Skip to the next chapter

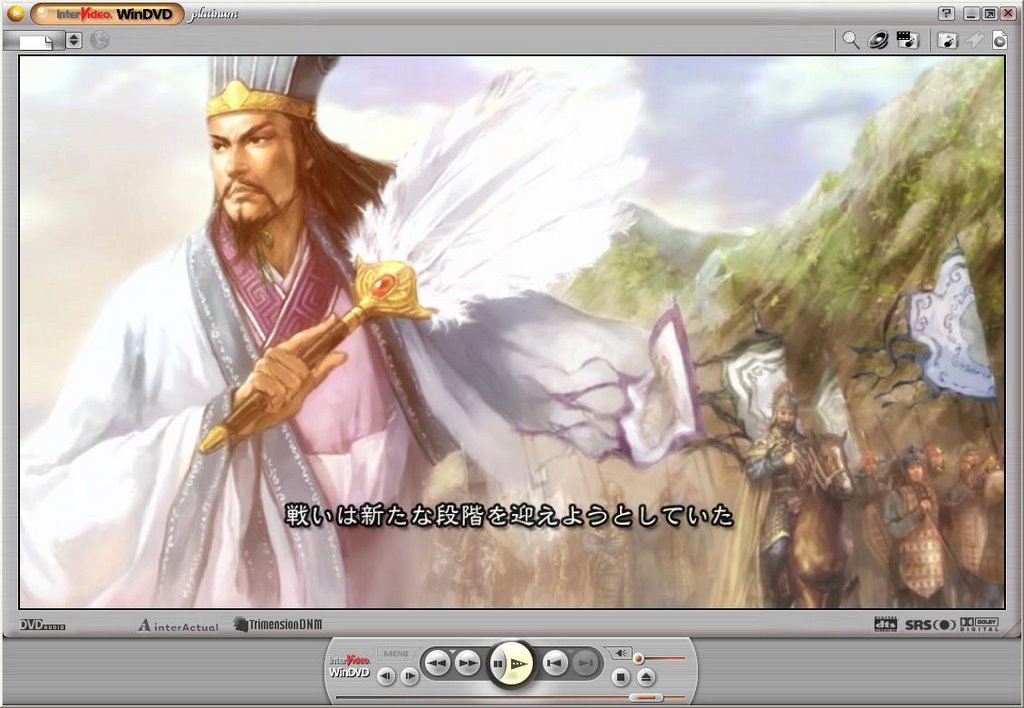(586, 664)
